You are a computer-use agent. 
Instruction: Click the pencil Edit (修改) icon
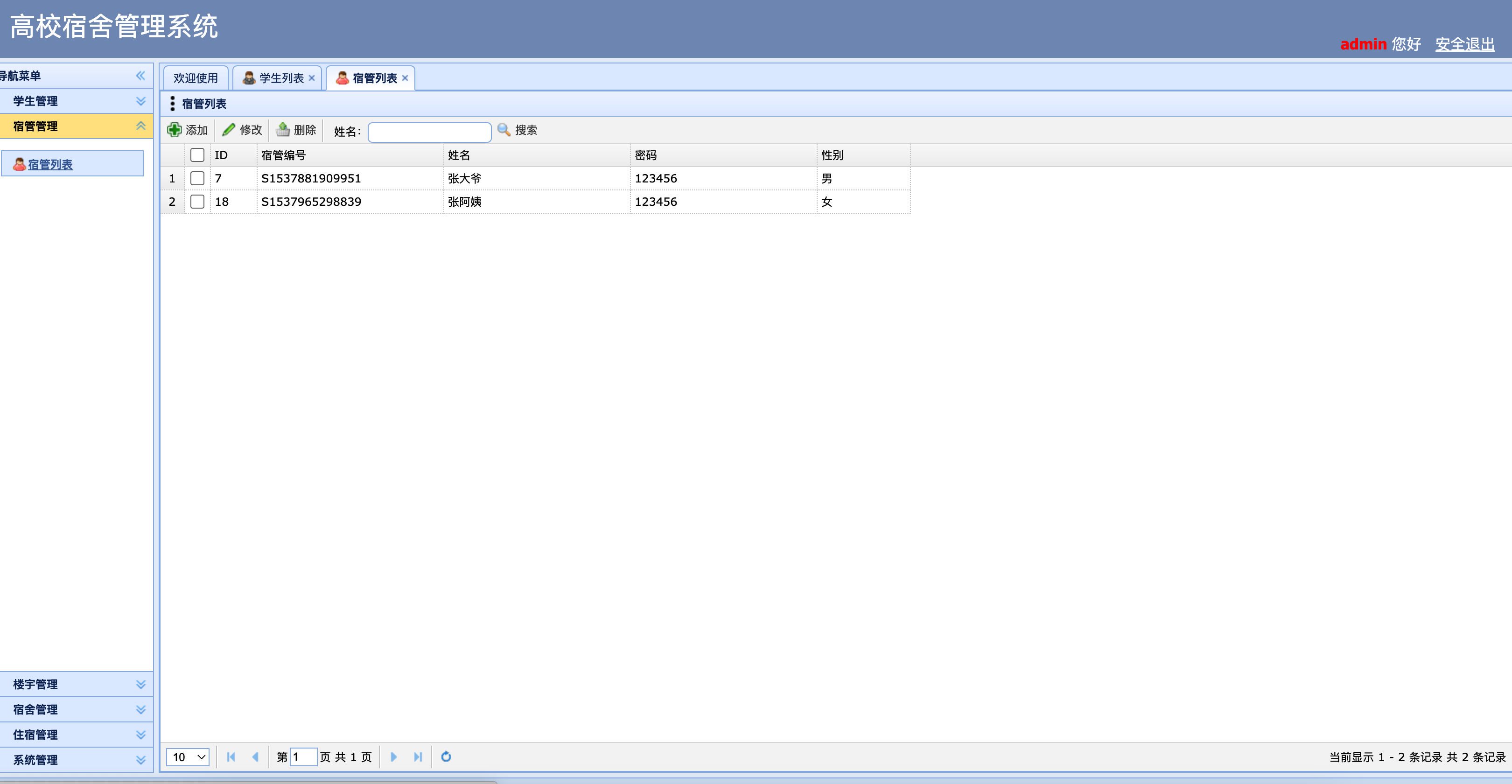pyautogui.click(x=229, y=130)
